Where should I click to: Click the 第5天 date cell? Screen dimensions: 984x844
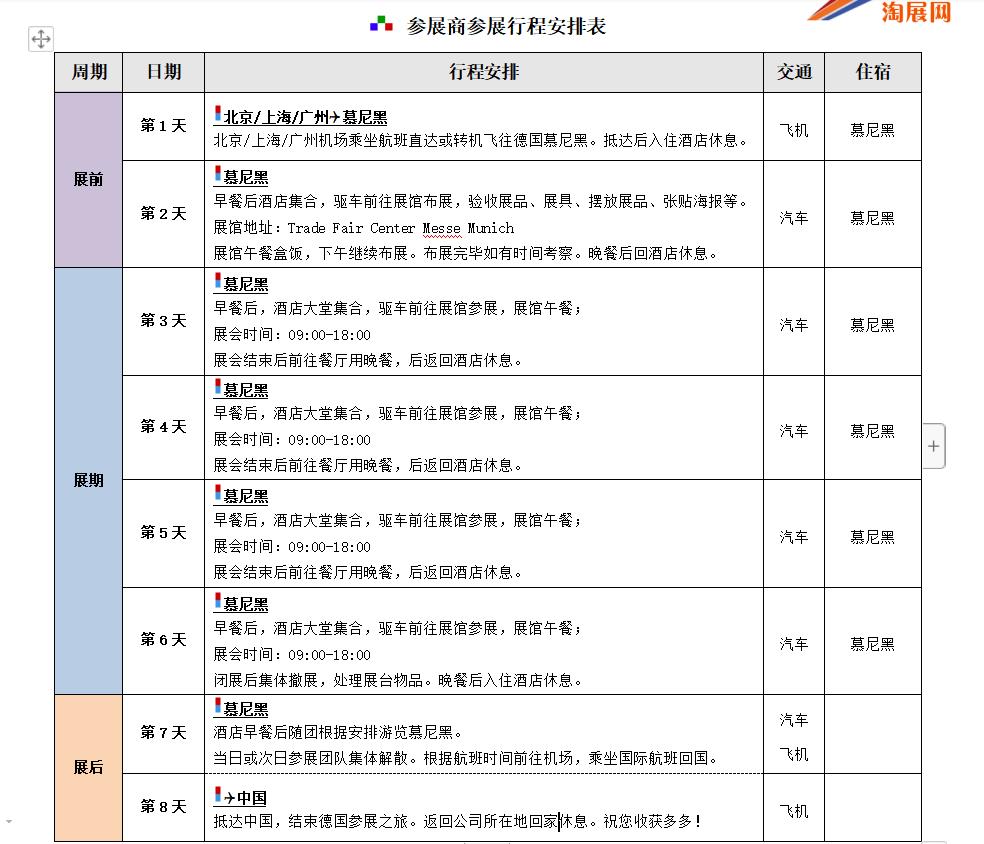point(163,533)
